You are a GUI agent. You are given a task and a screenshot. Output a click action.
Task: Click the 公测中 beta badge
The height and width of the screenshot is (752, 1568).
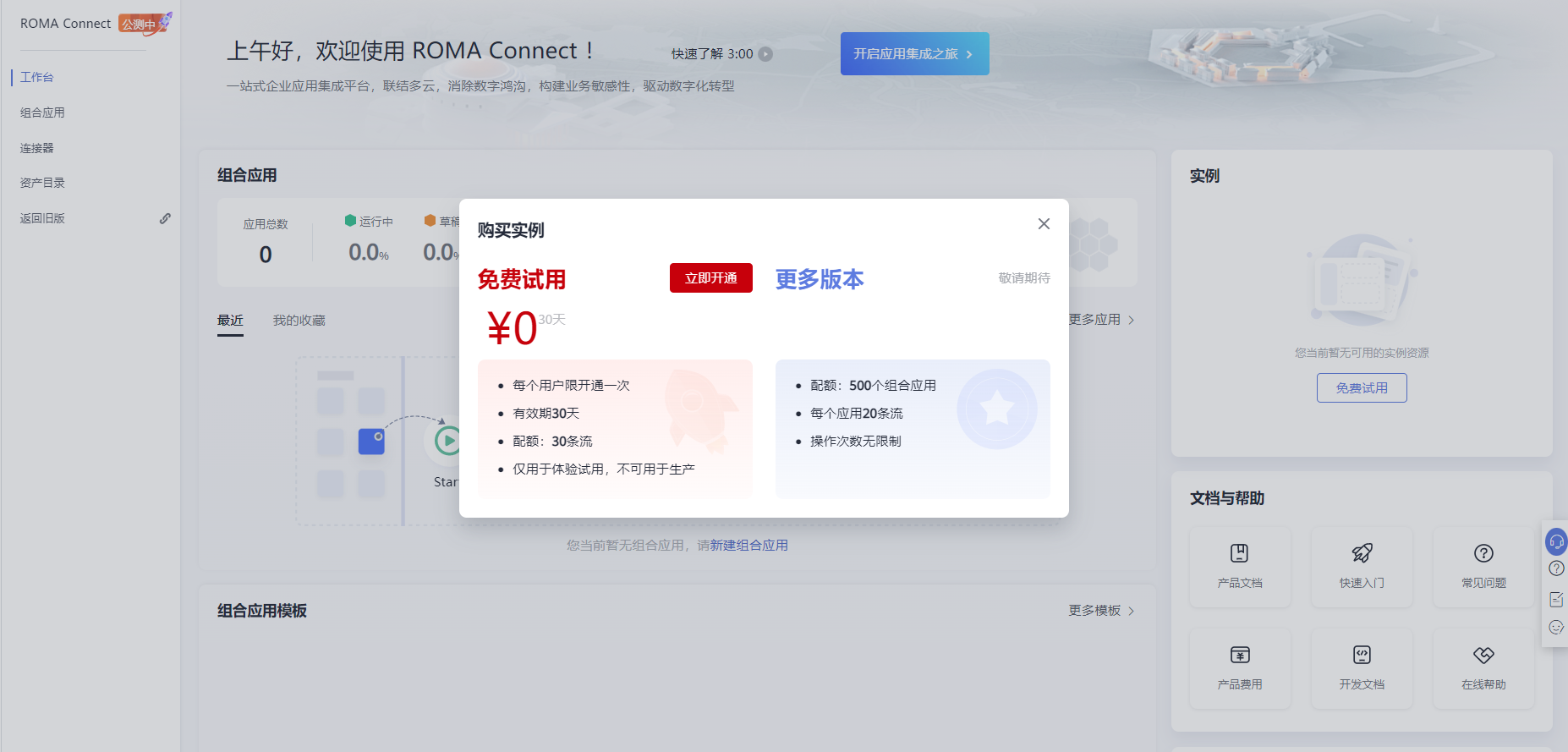(x=140, y=24)
